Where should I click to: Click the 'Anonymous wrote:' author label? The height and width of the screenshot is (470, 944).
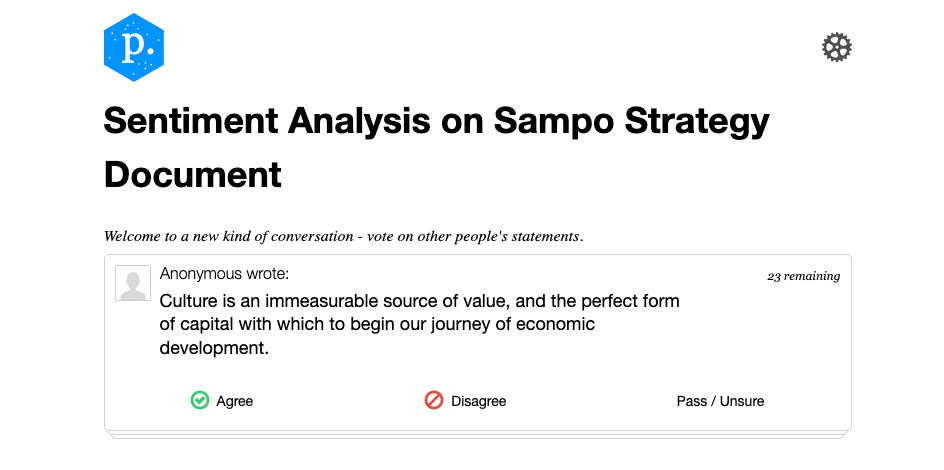point(225,274)
